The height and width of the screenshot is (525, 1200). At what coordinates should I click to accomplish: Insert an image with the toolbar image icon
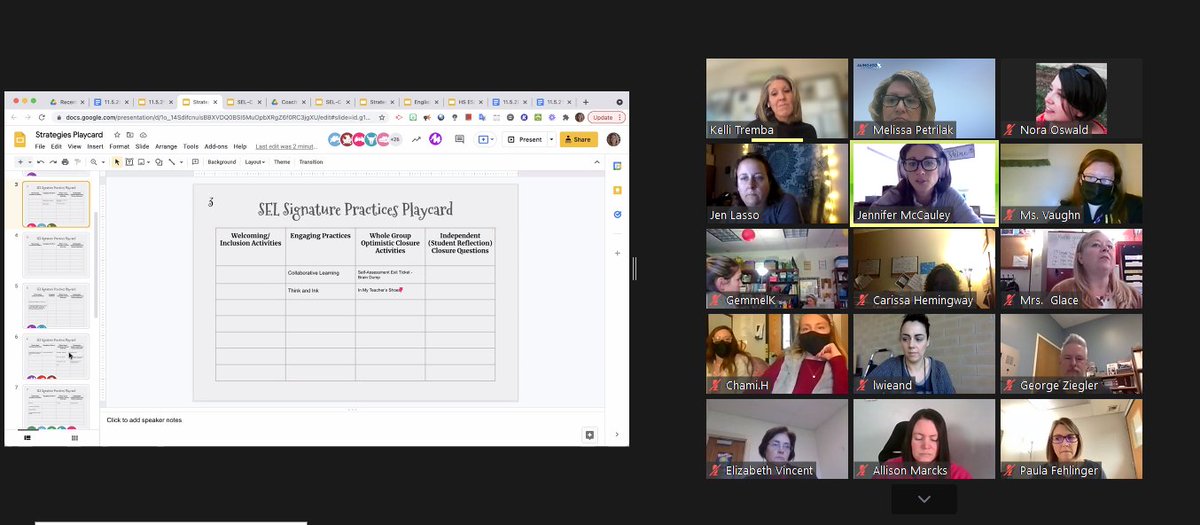[141, 162]
